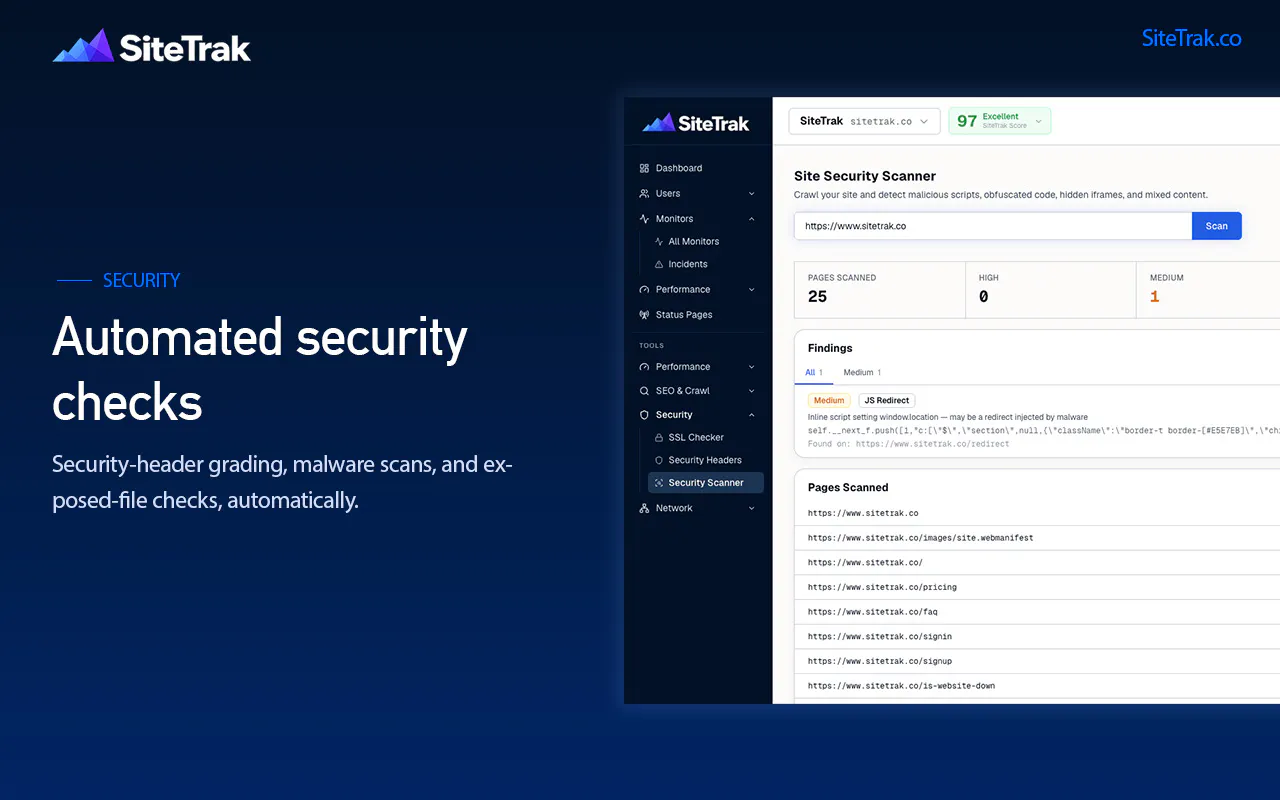Viewport: 1280px width, 800px height.
Task: Expand the Performance submenu under Status Pages
Action: 752,289
